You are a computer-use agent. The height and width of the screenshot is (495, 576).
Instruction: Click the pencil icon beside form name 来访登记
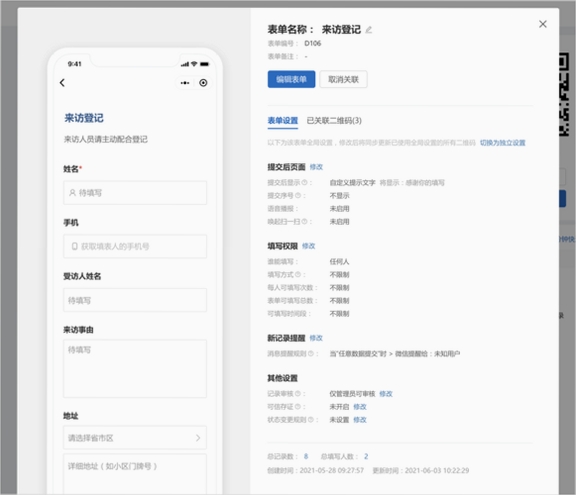click(x=369, y=30)
